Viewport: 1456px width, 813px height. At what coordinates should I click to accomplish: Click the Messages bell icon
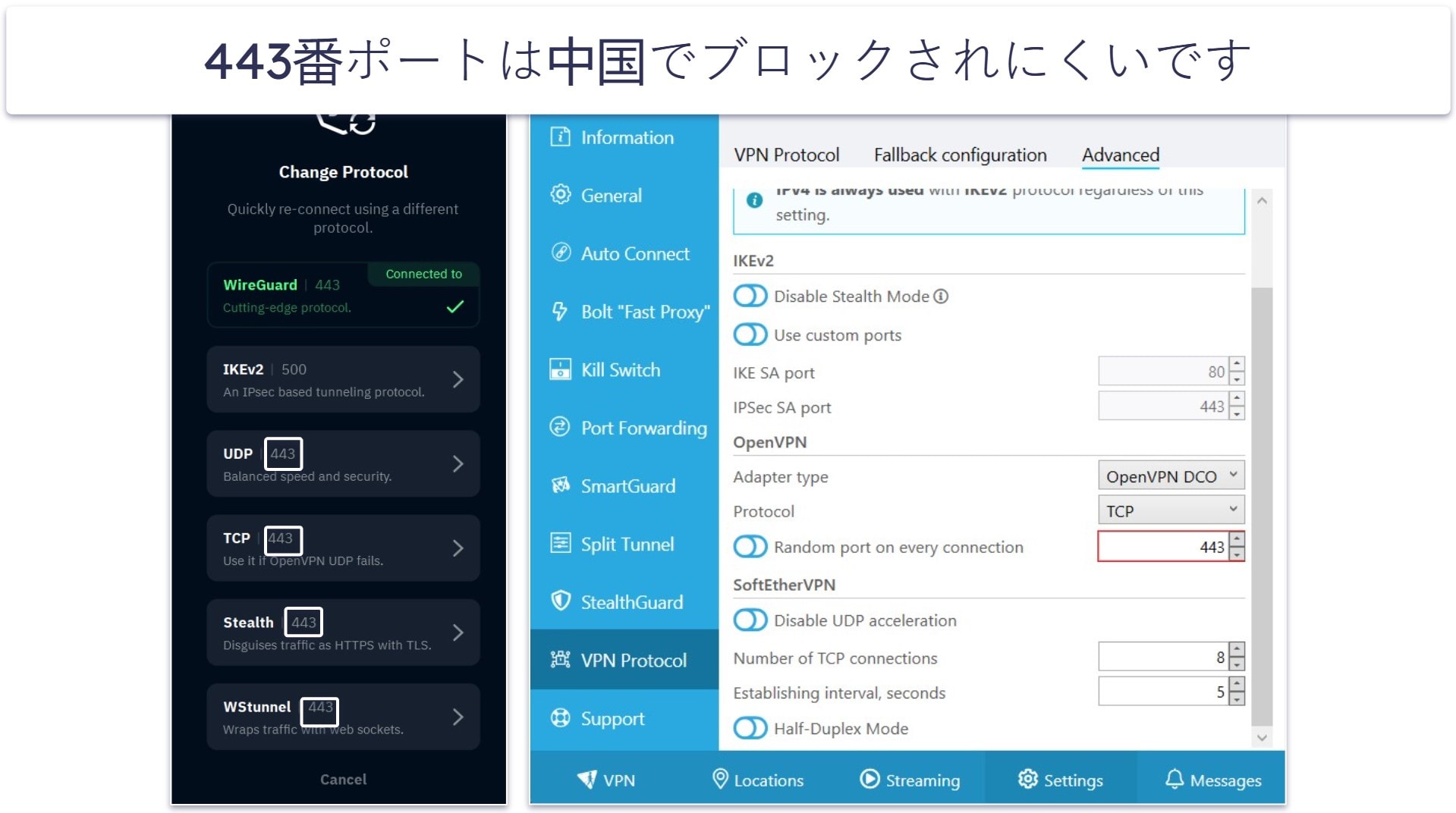(x=1174, y=779)
